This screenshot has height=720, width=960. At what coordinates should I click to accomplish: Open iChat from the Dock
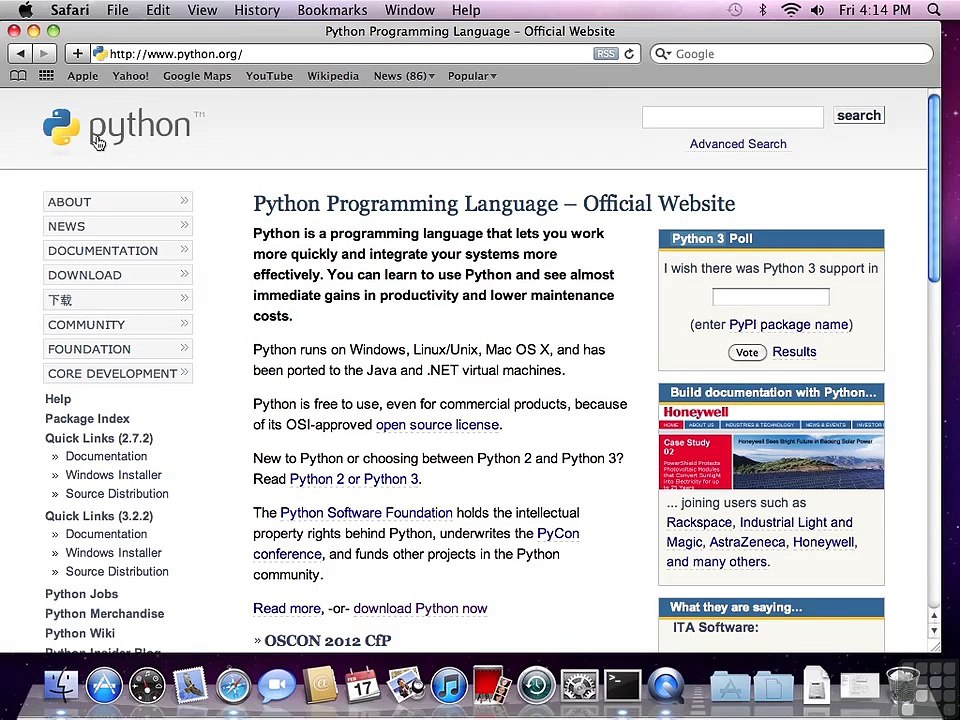click(x=277, y=685)
